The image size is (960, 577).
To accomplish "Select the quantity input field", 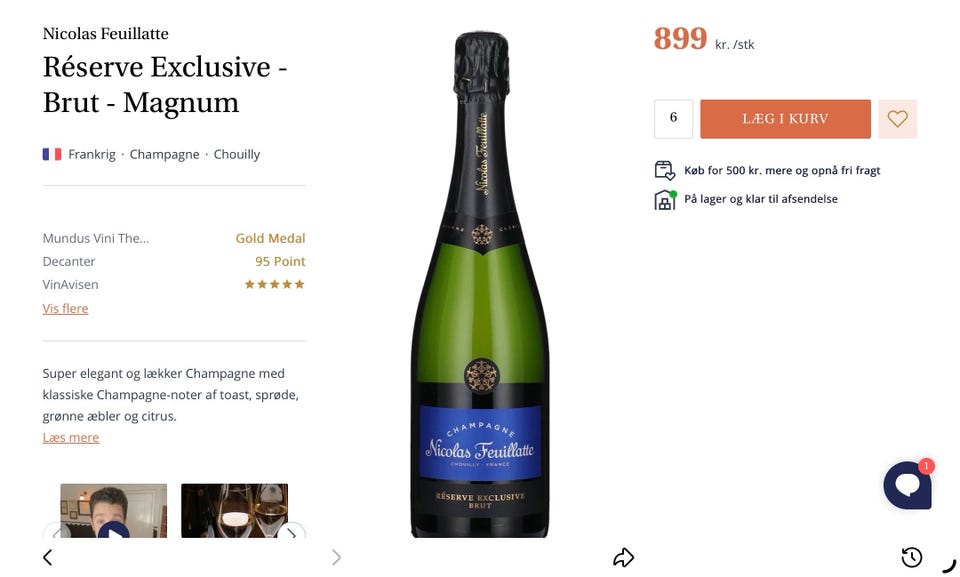I will click(x=673, y=119).
